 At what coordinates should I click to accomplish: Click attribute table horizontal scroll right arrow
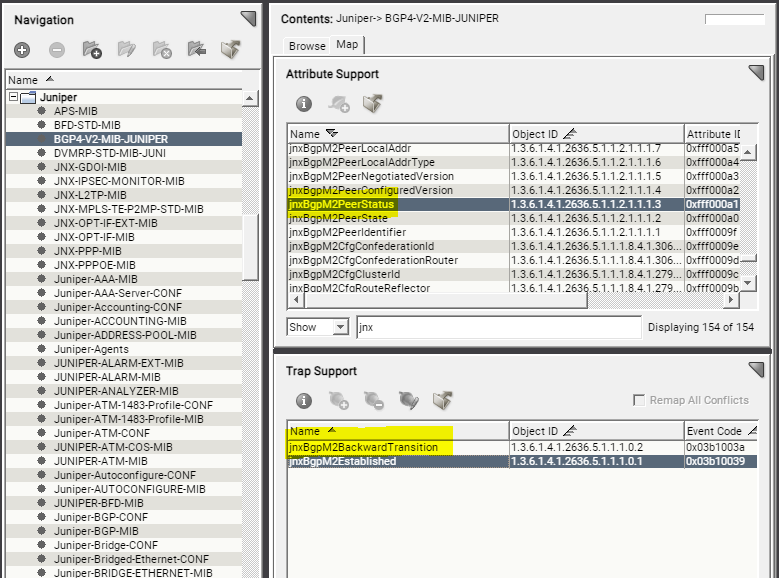(x=731, y=300)
